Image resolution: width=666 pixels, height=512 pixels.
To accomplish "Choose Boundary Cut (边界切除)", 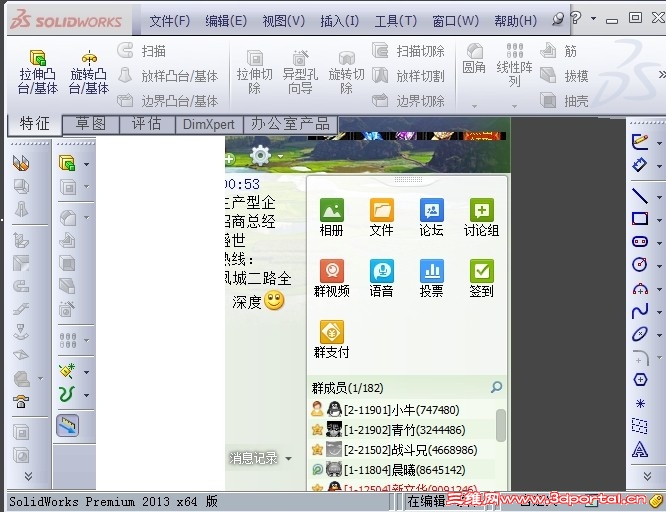I will pyautogui.click(x=408, y=101).
